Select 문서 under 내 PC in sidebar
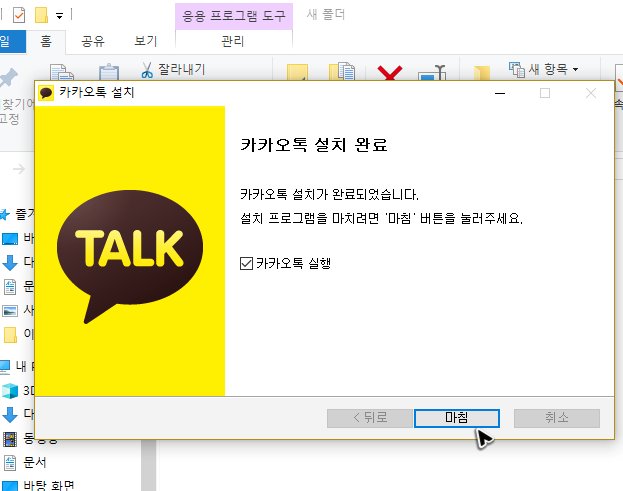Screen dimensions: 623x491 click(x=35, y=462)
